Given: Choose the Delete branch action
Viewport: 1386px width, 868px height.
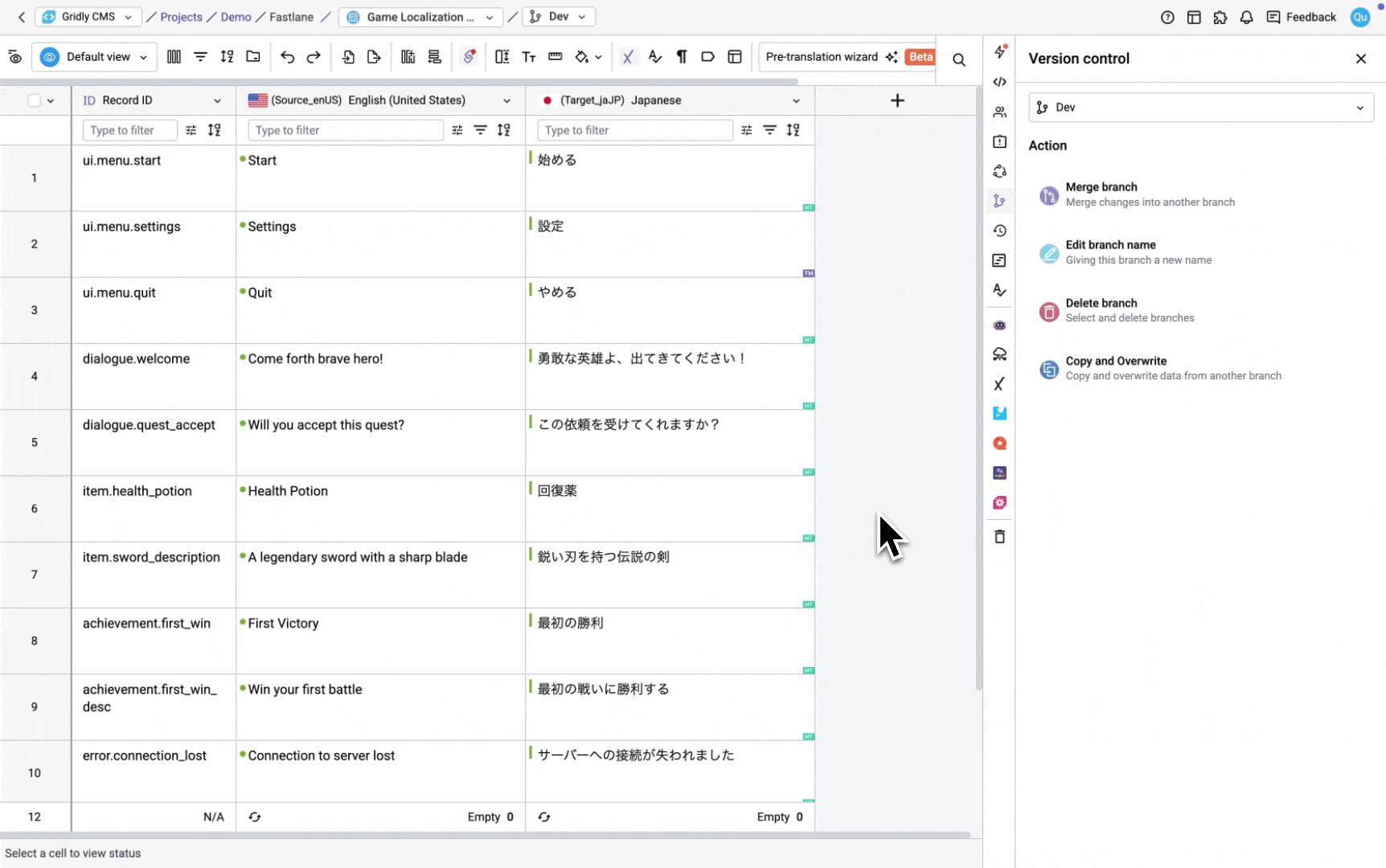Looking at the screenshot, I should pyautogui.click(x=1101, y=310).
